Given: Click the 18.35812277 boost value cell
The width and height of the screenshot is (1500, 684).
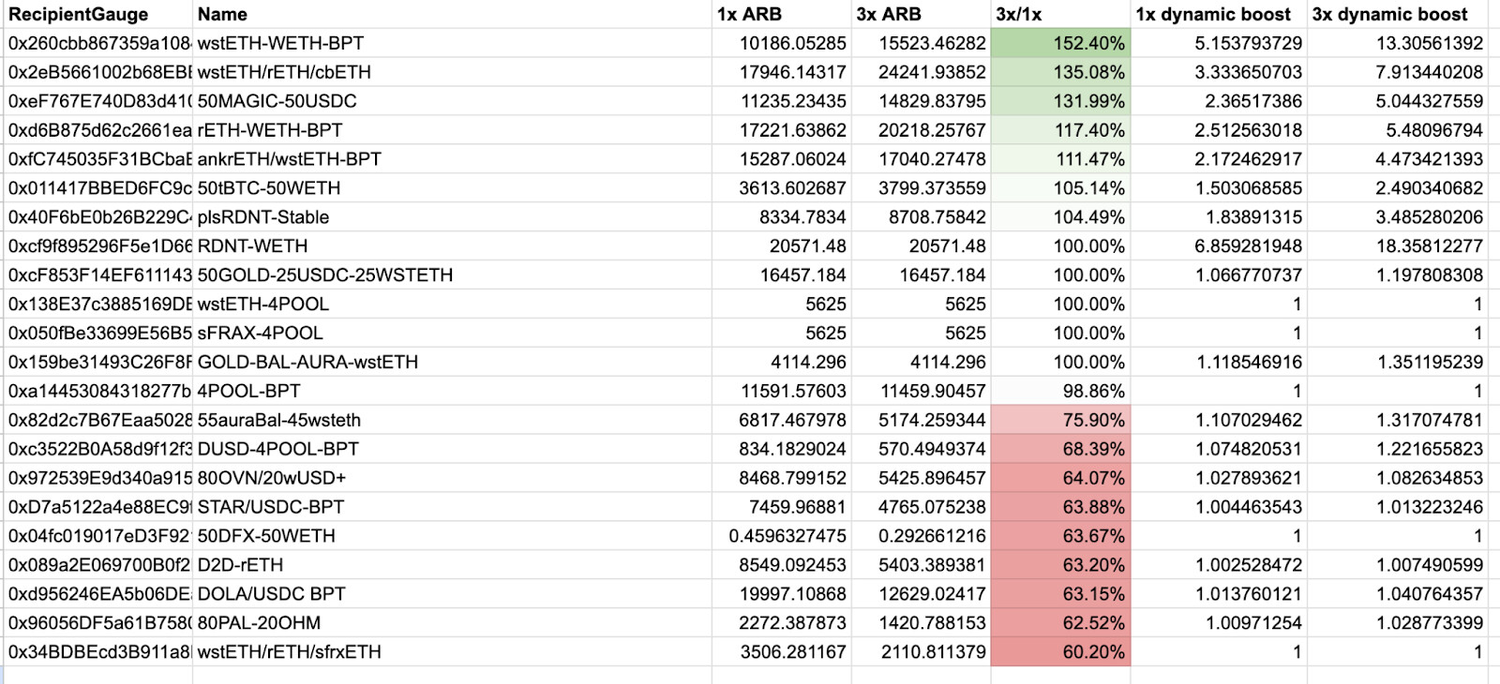Looking at the screenshot, I should pos(1404,246).
